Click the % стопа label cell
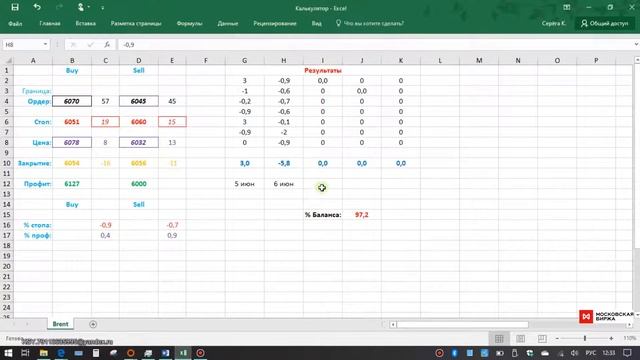 coord(33,225)
